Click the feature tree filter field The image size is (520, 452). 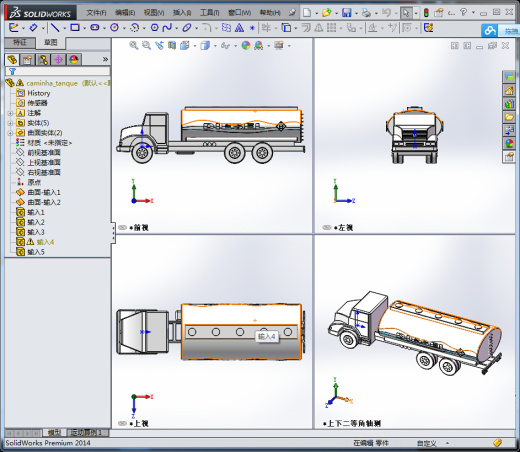(57, 71)
